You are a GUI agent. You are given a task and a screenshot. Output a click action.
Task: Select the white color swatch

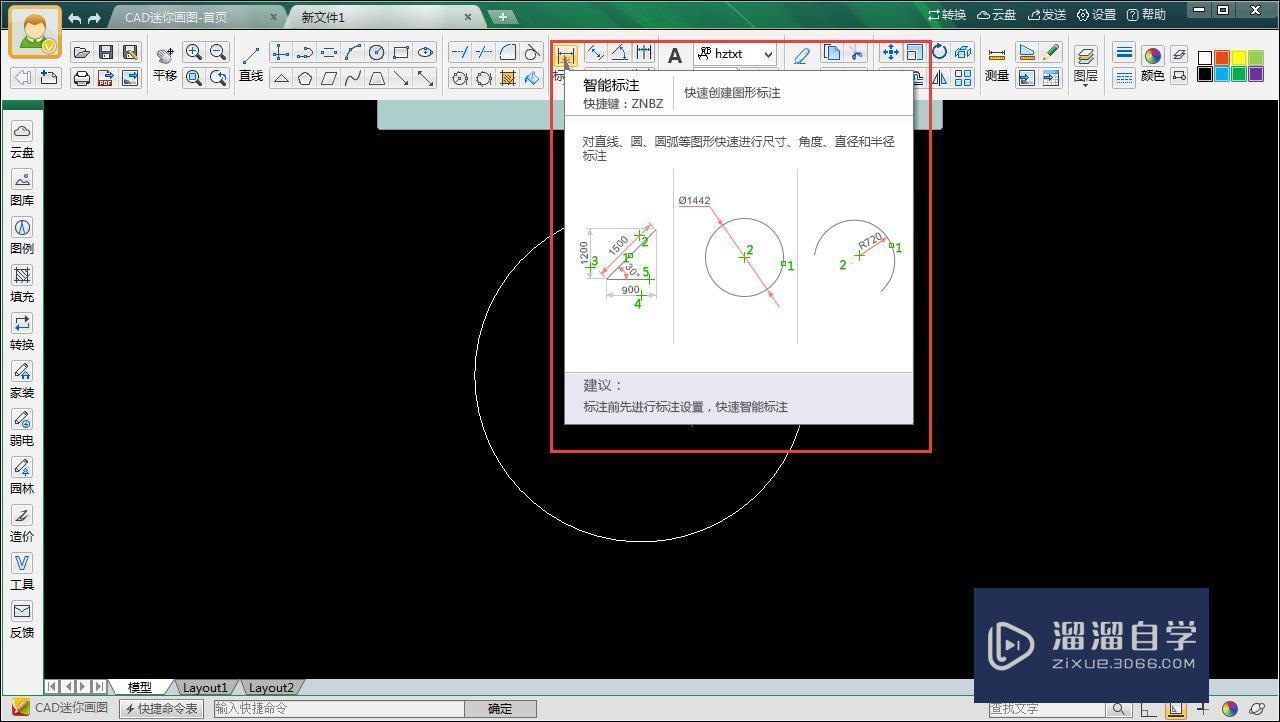click(x=1205, y=58)
